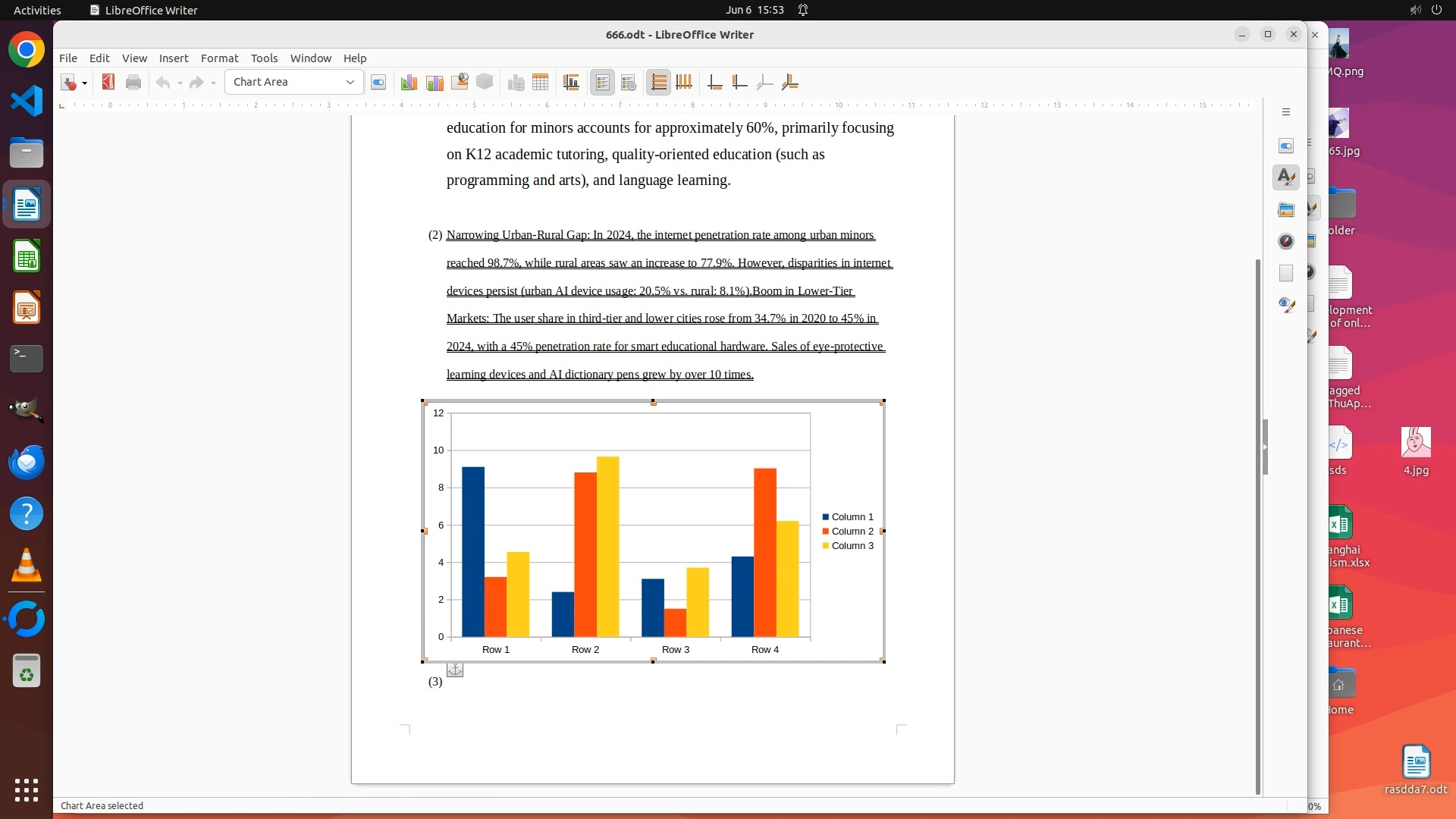Click the blue Row 1 chart bar
The width and height of the screenshot is (1456, 819).
pyautogui.click(x=472, y=551)
